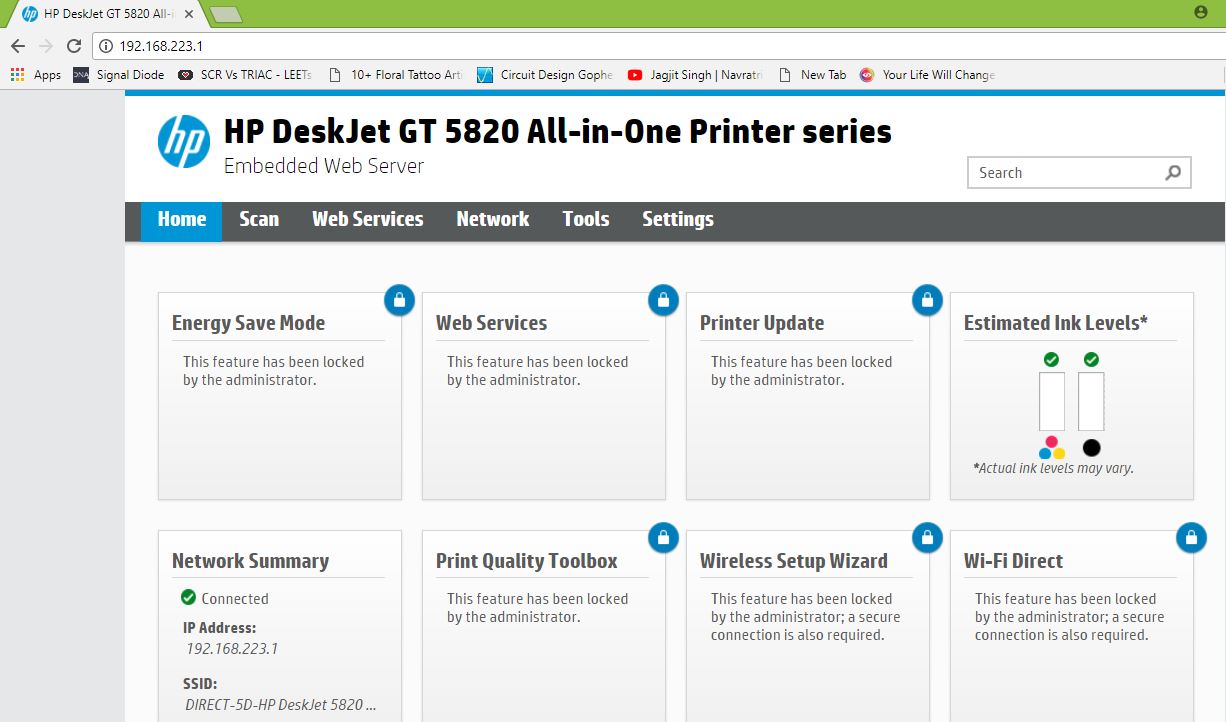Click Energy Save Mode card title
Viewport: 1226px width, 722px height.
pyautogui.click(x=248, y=323)
